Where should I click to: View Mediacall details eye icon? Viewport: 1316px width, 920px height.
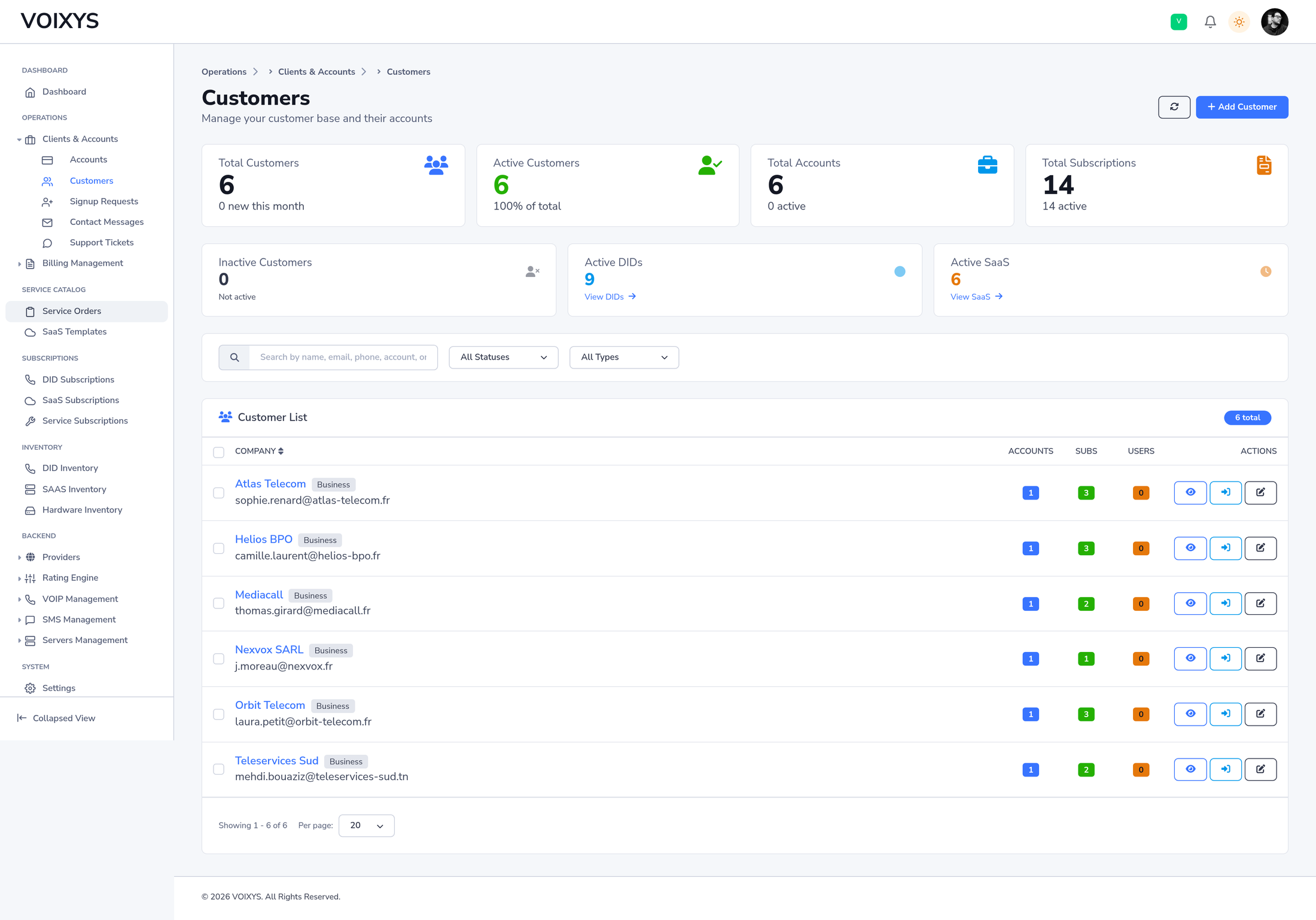[x=1190, y=604]
